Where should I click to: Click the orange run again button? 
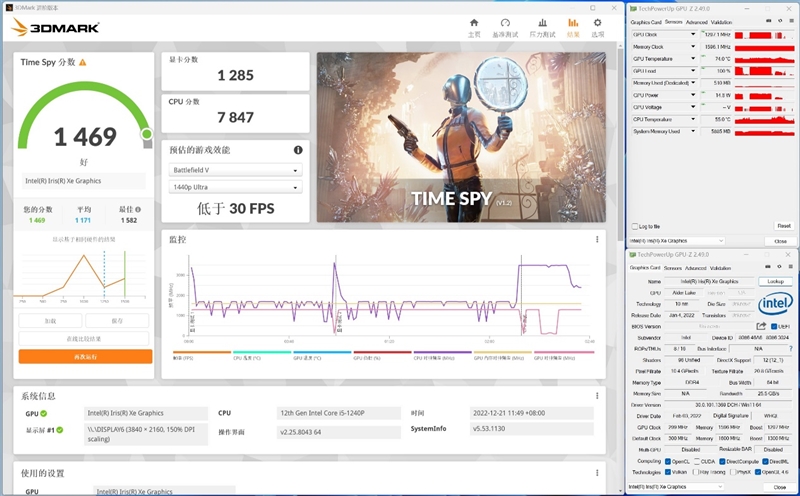85,357
